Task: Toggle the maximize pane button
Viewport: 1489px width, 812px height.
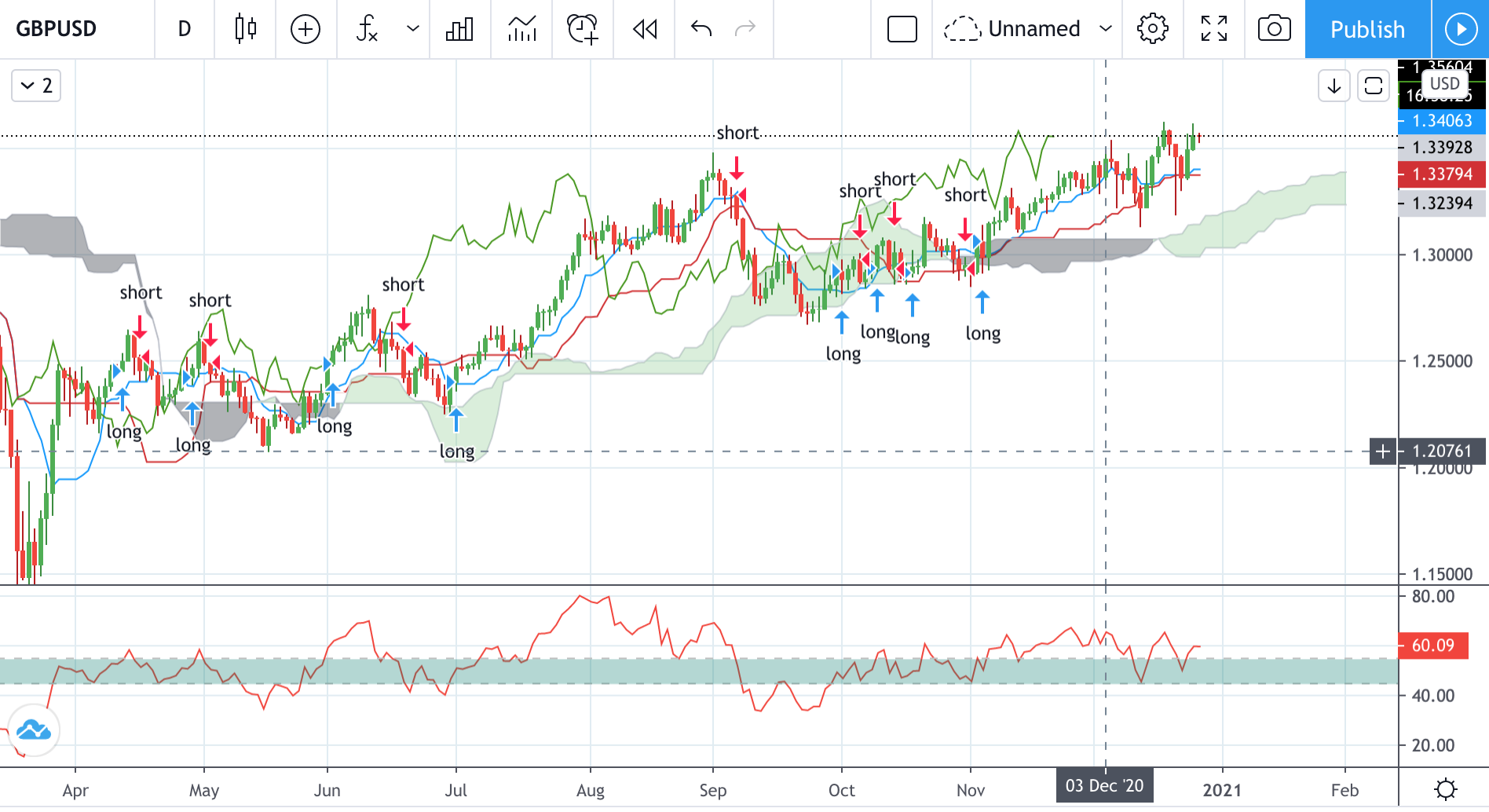Action: 1374,86
